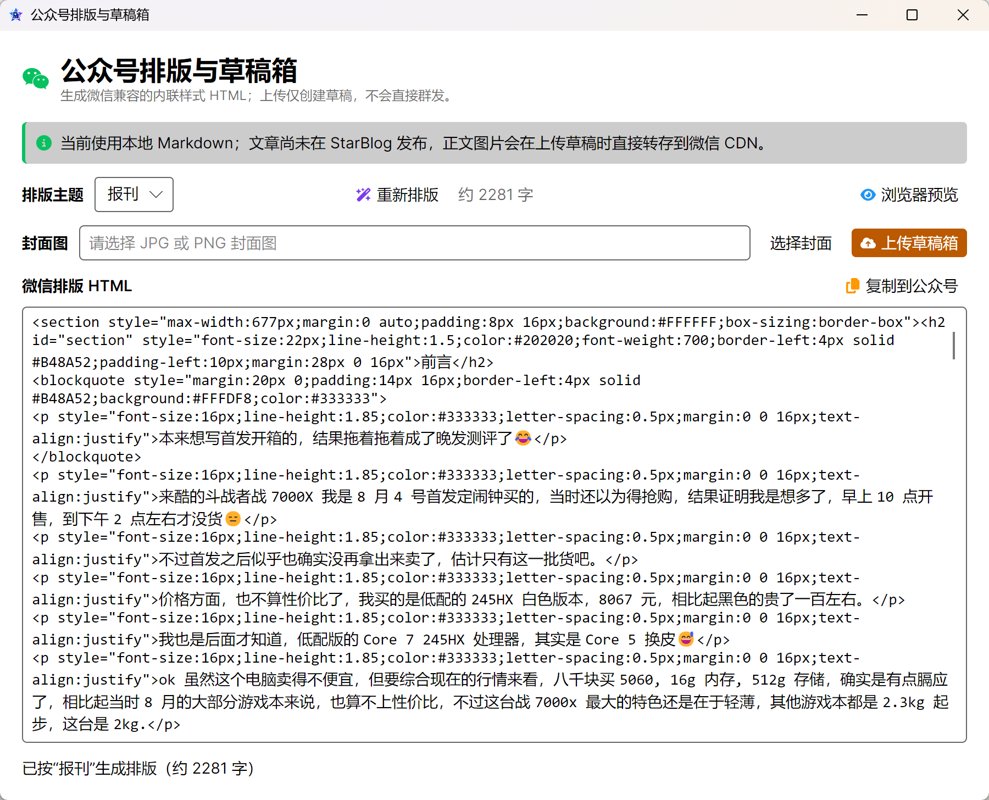Click the last line 步，这台是 2kg.</p>
The height and width of the screenshot is (800, 989).
[106, 725]
